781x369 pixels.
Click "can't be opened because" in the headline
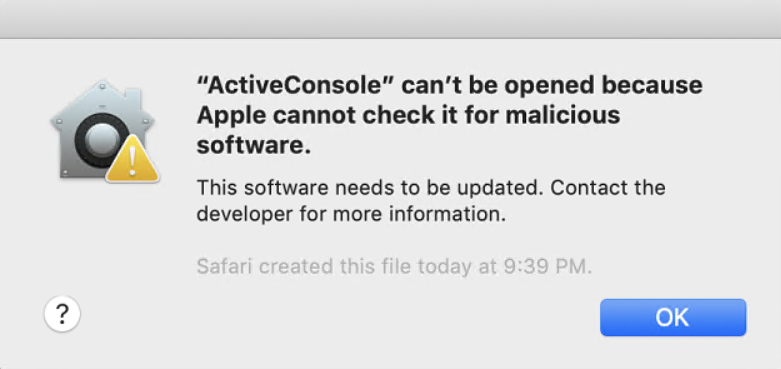coord(552,86)
